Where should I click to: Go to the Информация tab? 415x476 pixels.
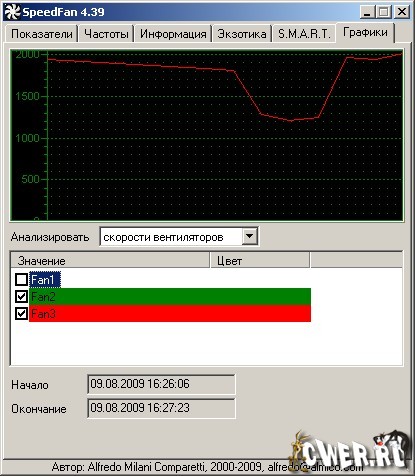(173, 34)
